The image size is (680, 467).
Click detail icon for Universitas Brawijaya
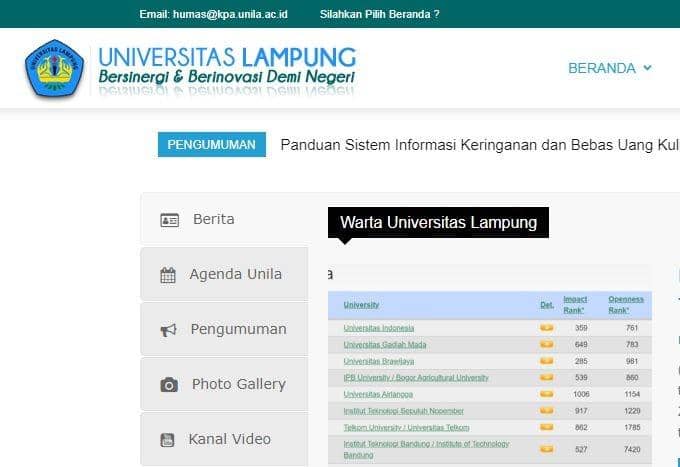pyautogui.click(x=546, y=361)
